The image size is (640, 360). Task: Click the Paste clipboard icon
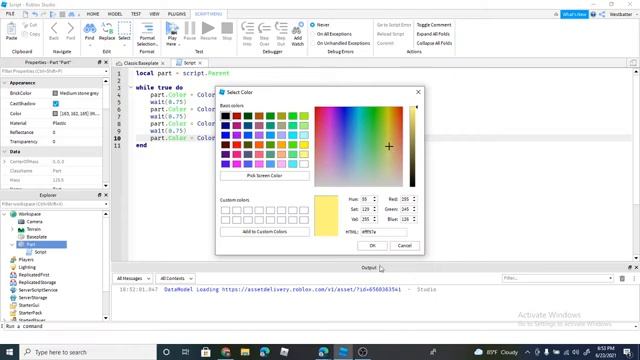point(11,29)
